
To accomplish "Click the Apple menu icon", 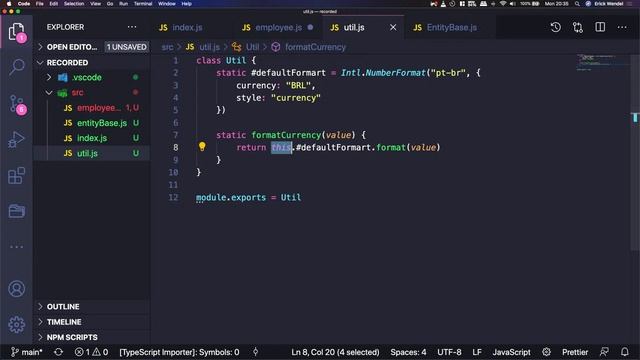I will [9, 4].
